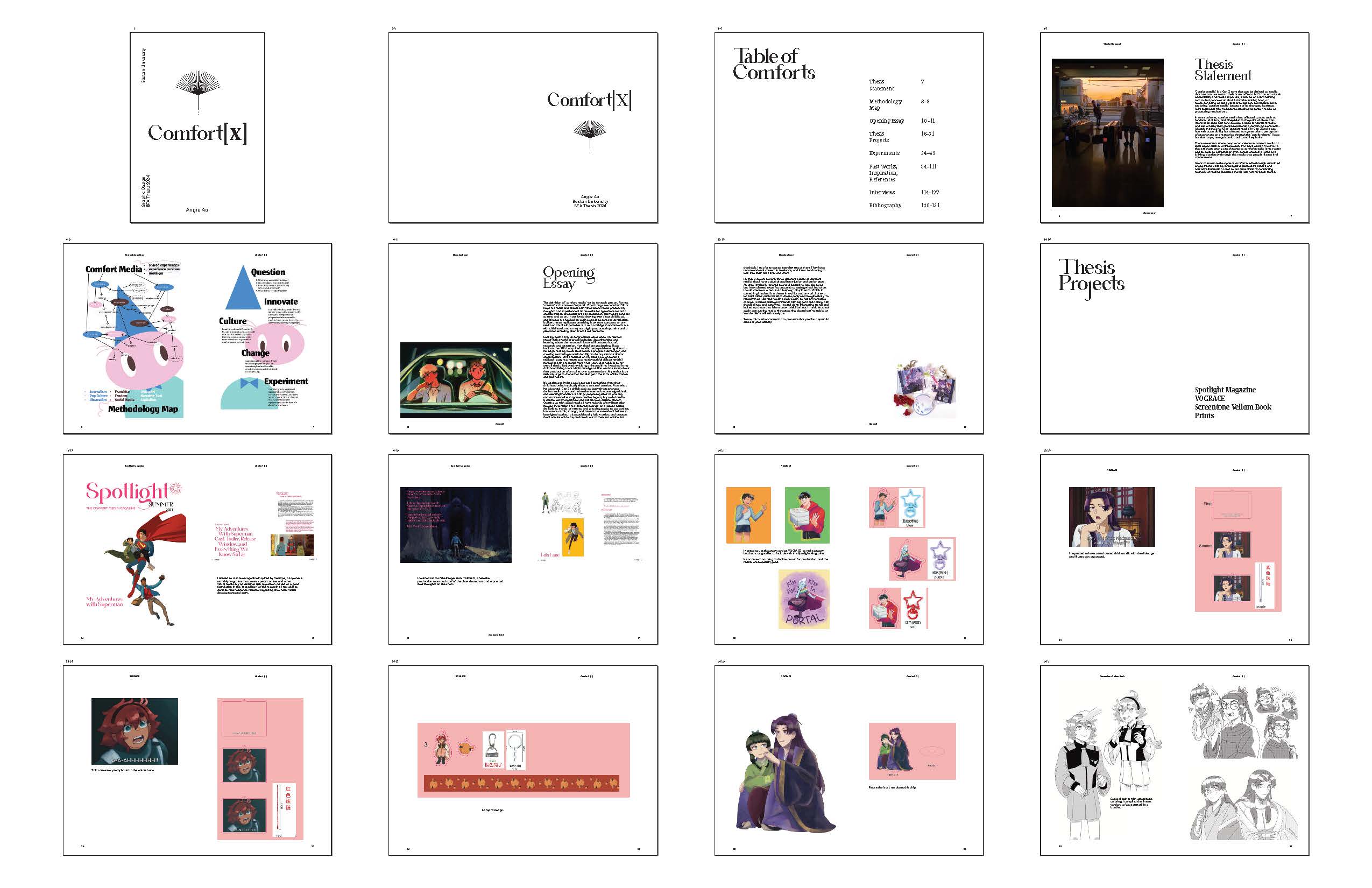The height and width of the screenshot is (888, 1372).
Task: Open the Spotlight magazine Superman spread
Action: pos(197,549)
